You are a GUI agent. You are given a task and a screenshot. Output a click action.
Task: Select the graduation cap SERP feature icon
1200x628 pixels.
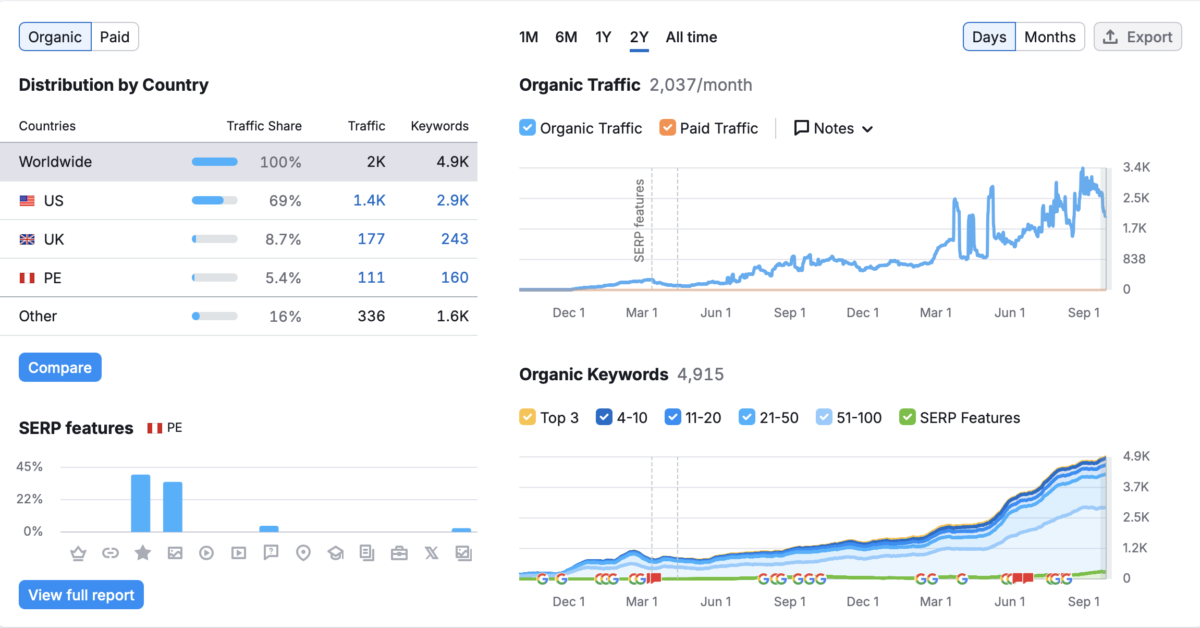tap(335, 553)
